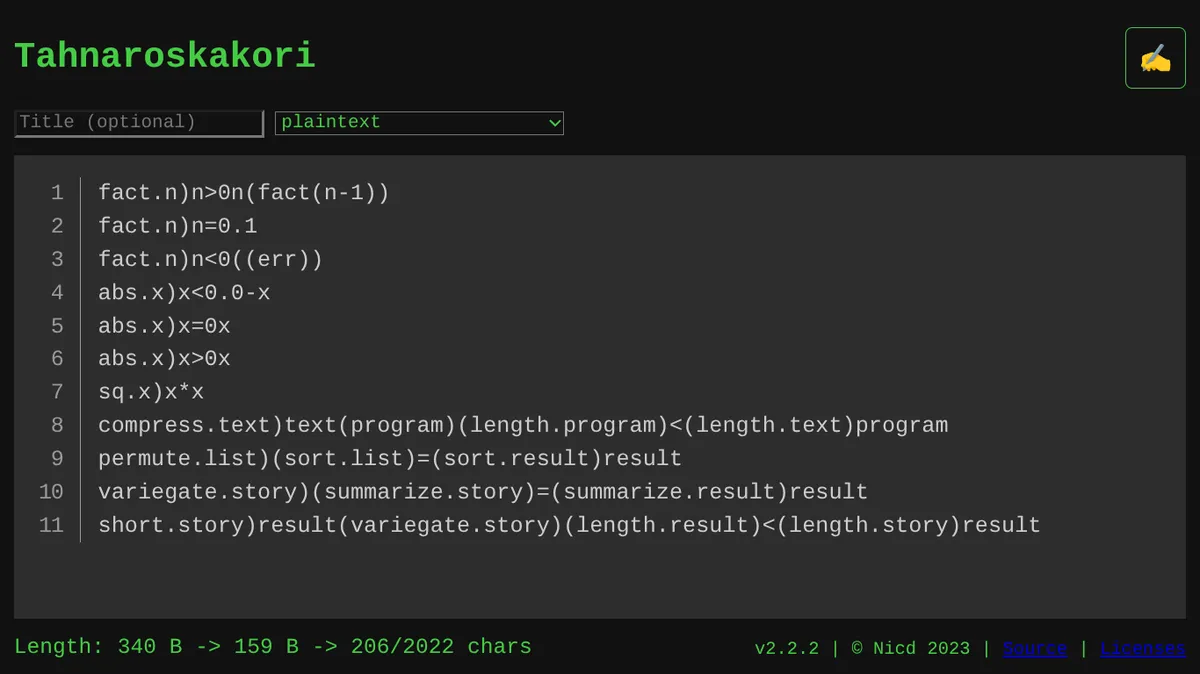Click the compress.text line of code
The image size is (1200, 674).
[523, 425]
